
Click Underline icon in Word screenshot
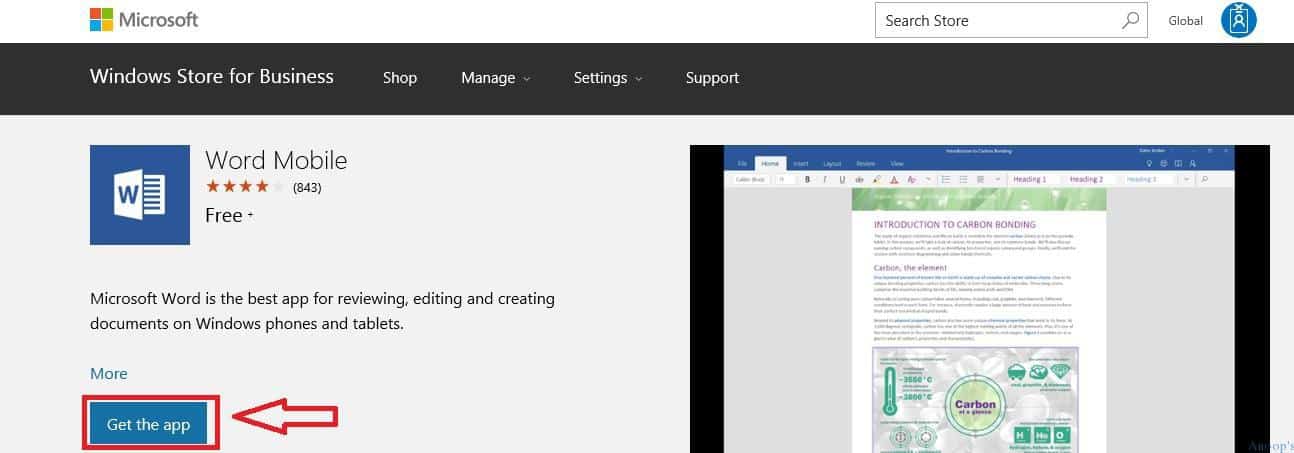tap(843, 179)
